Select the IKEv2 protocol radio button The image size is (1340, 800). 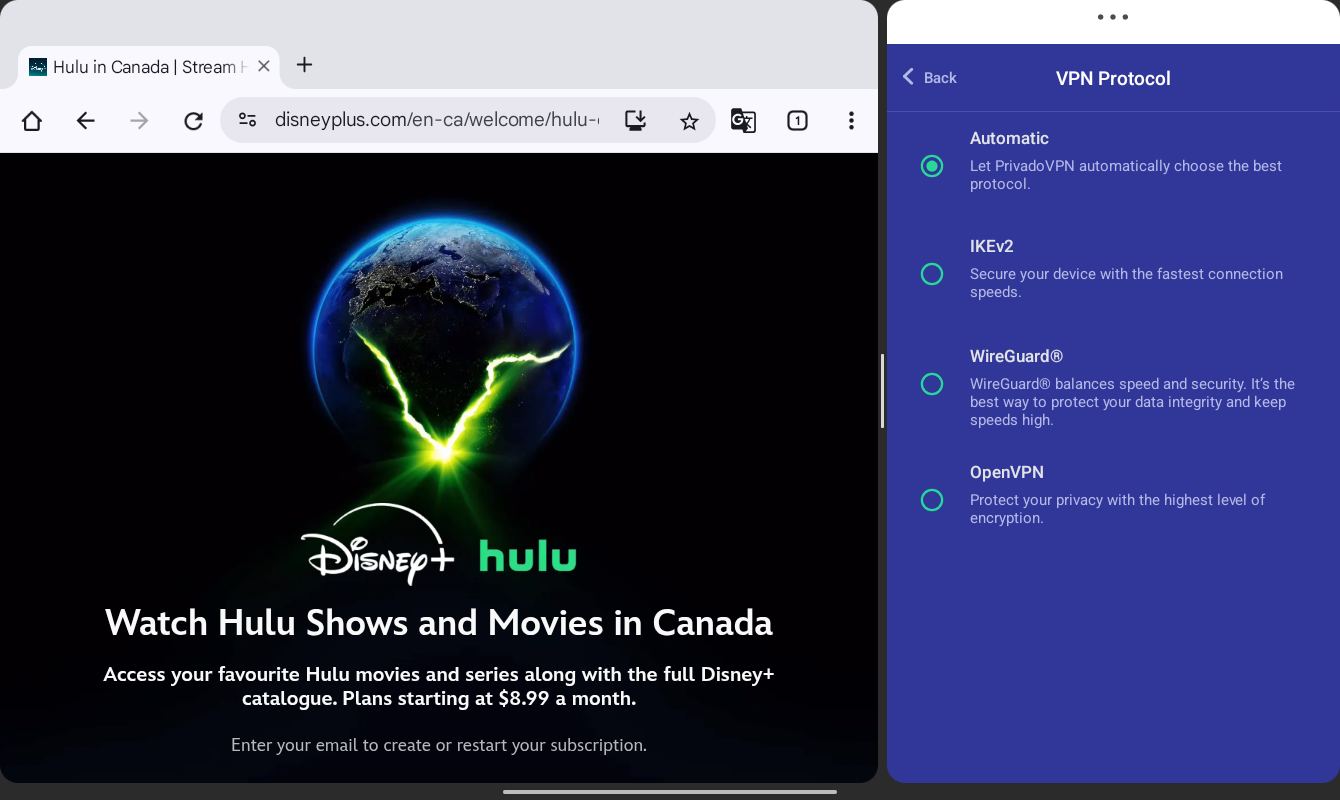click(x=932, y=274)
